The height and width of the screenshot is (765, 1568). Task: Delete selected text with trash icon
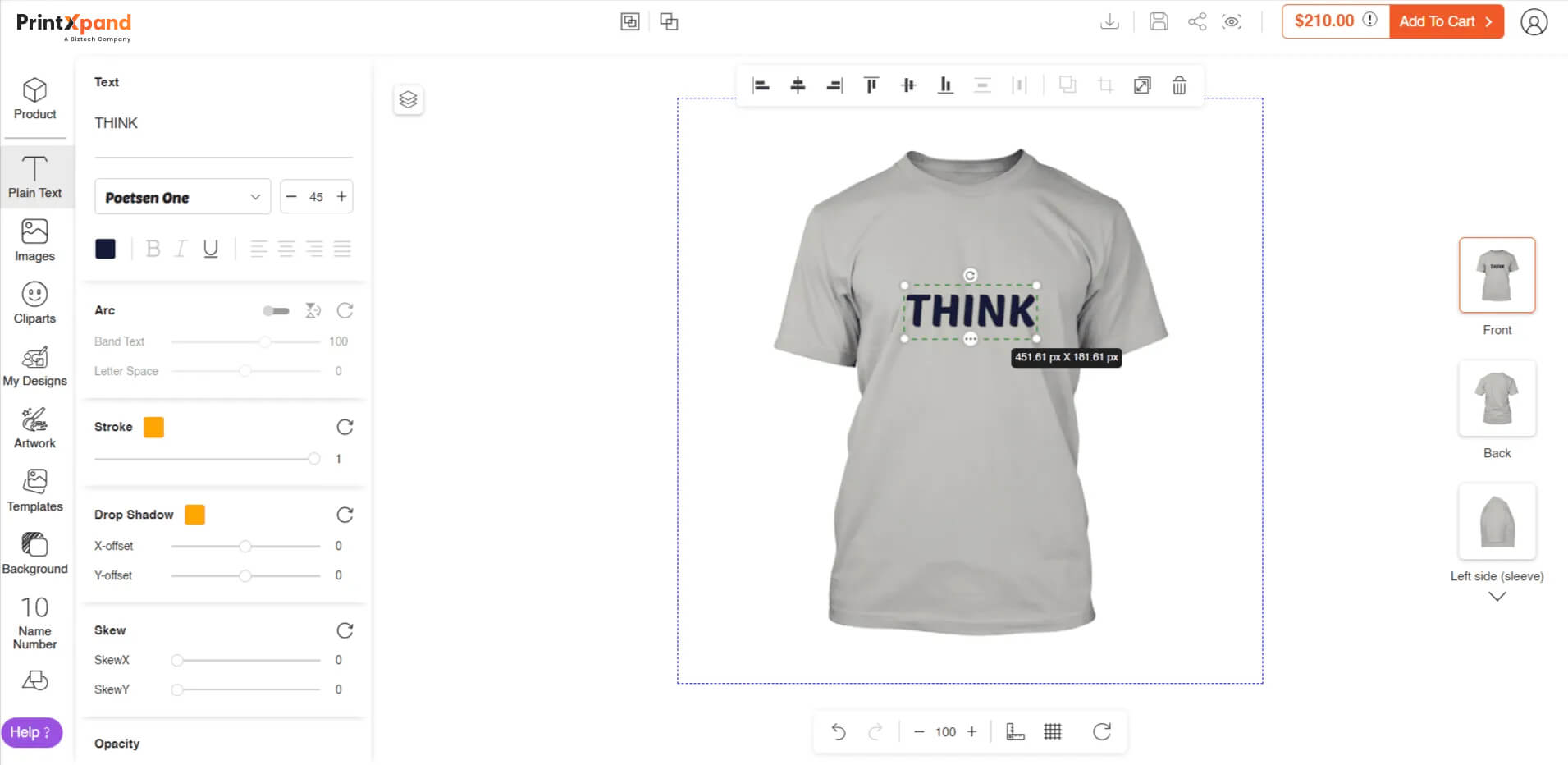coord(1178,85)
